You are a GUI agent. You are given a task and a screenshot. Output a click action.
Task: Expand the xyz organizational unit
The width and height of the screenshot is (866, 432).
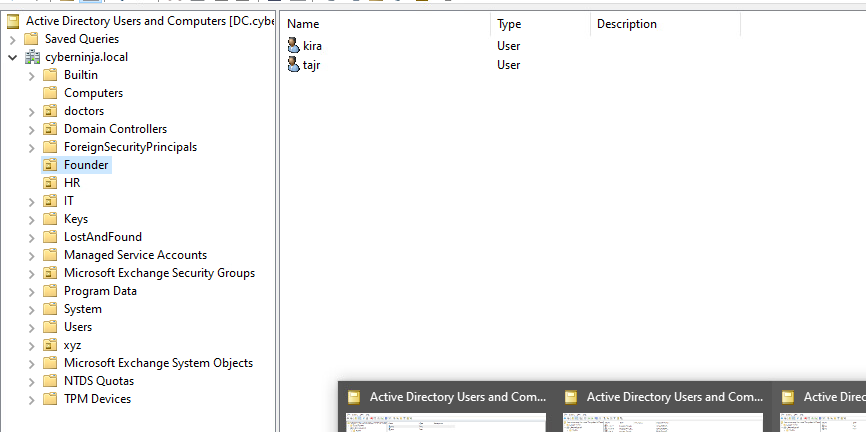point(31,345)
